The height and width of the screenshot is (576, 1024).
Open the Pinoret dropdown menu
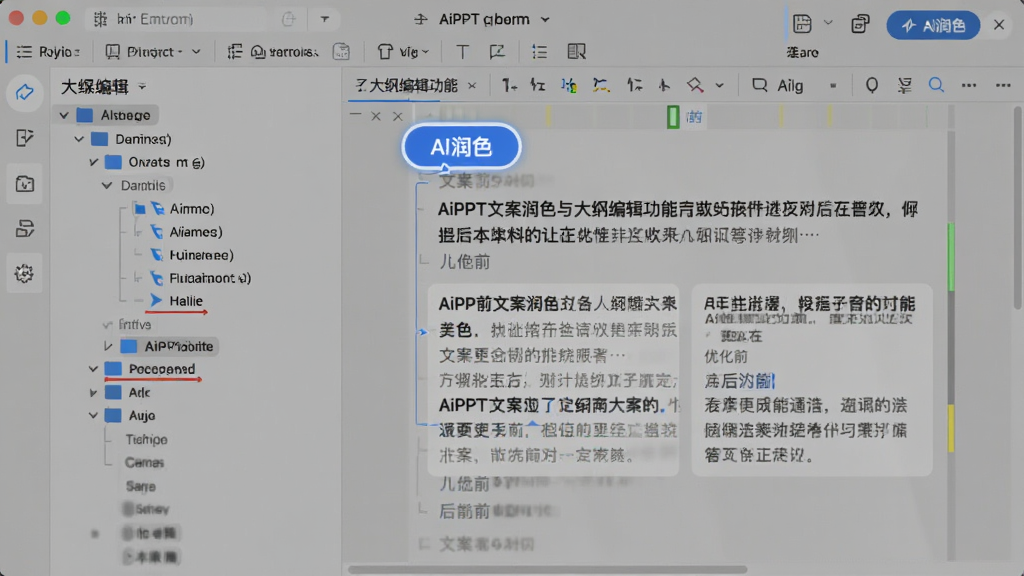(153, 52)
